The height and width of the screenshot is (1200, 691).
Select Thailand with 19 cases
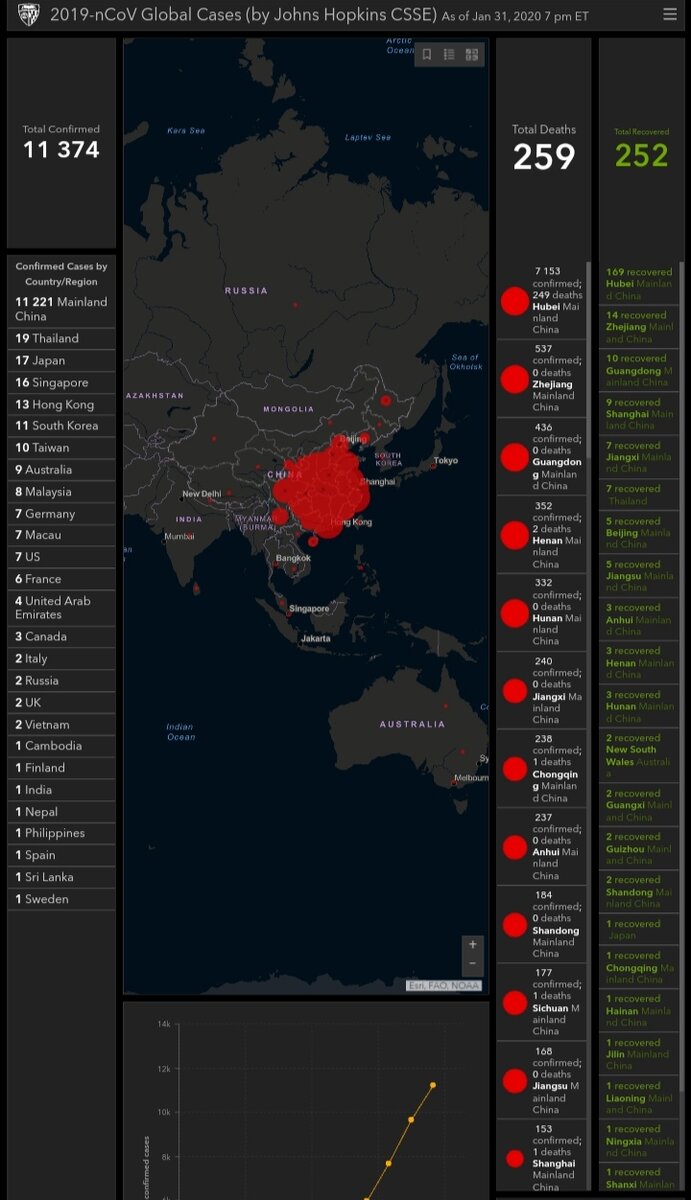[x=61, y=338]
